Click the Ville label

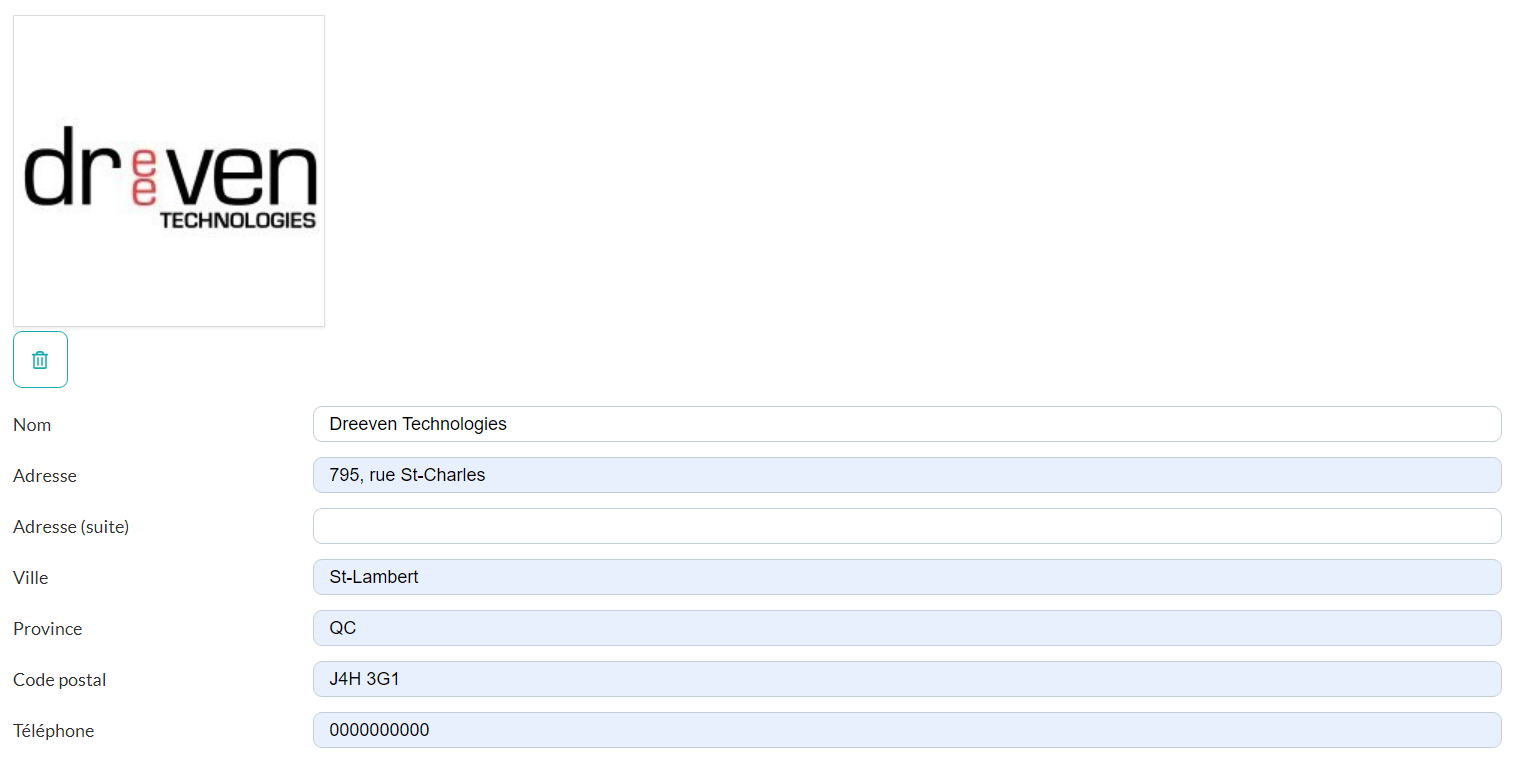coord(30,578)
